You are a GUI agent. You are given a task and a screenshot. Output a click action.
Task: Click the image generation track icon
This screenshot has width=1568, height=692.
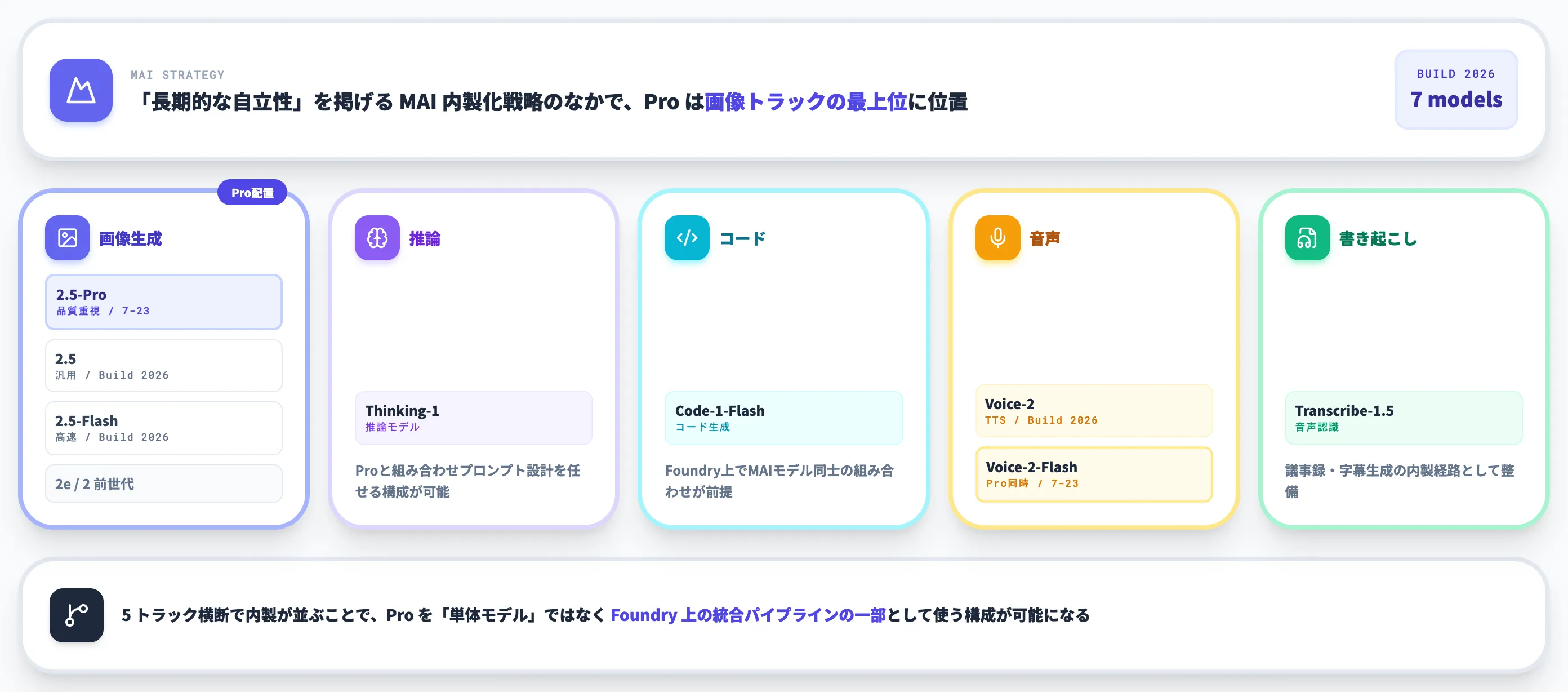tap(68, 238)
